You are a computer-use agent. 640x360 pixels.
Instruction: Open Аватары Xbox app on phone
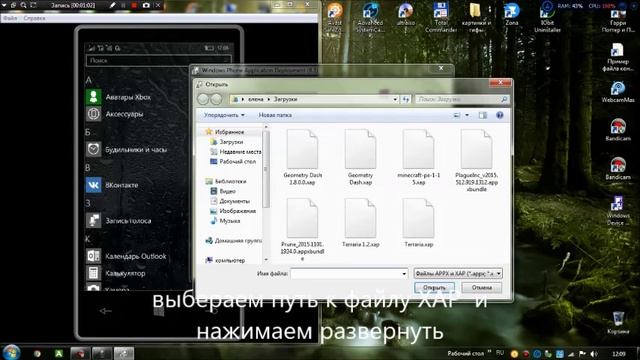tap(118, 97)
